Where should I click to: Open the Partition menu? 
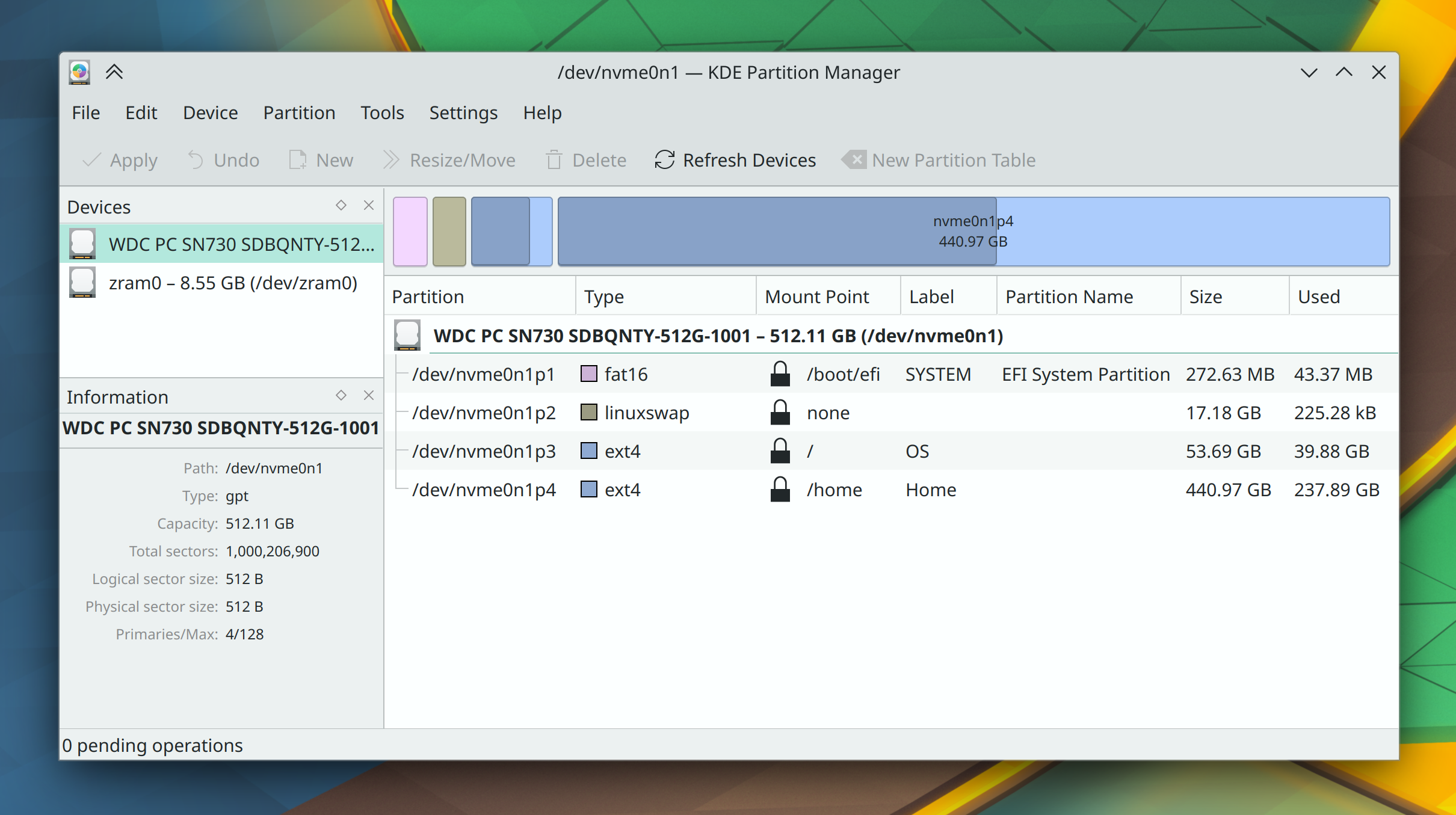(x=299, y=113)
